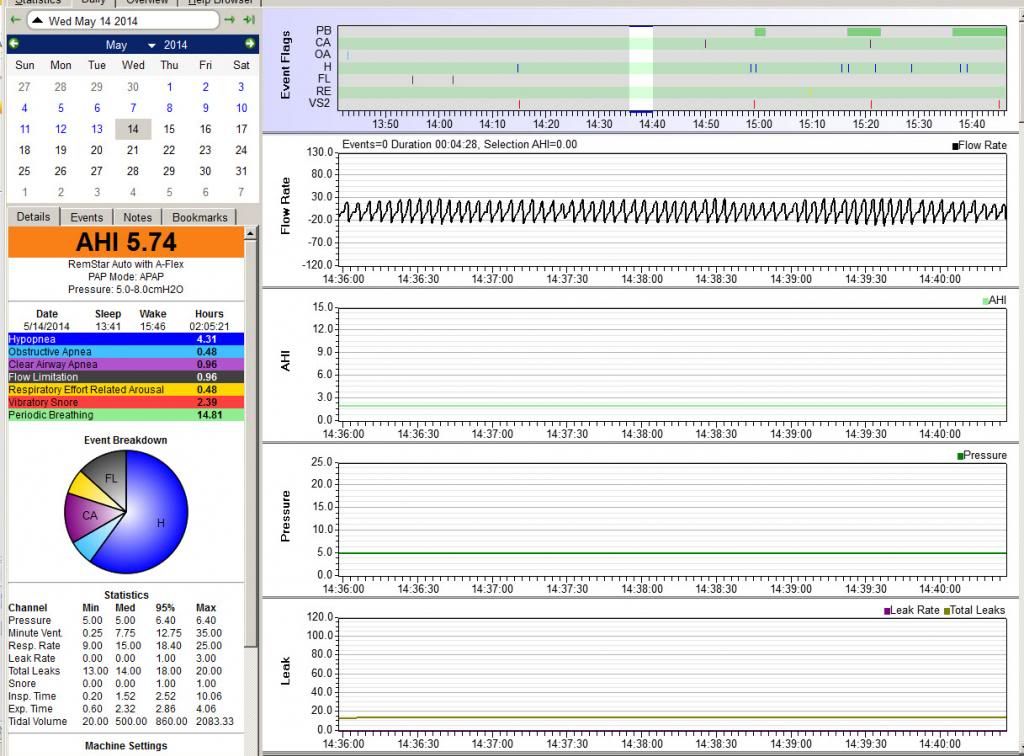
Task: Click the highlighted selection in Event Flags
Action: (641, 68)
